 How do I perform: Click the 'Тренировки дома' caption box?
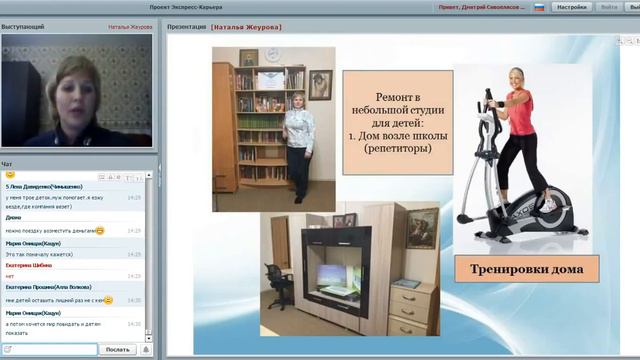527,269
